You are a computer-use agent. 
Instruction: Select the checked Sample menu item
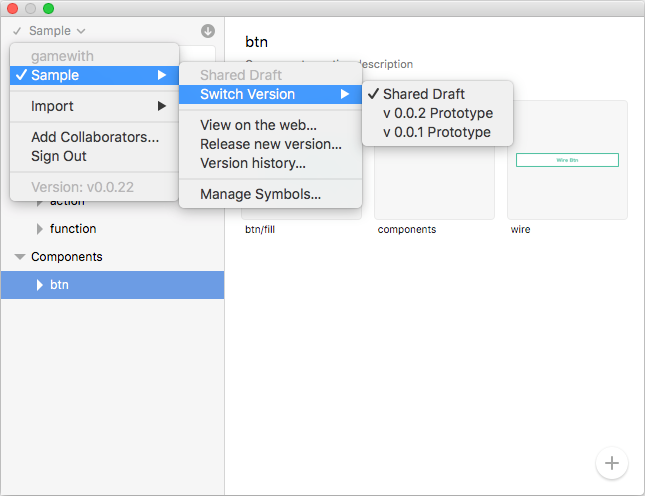(x=94, y=75)
